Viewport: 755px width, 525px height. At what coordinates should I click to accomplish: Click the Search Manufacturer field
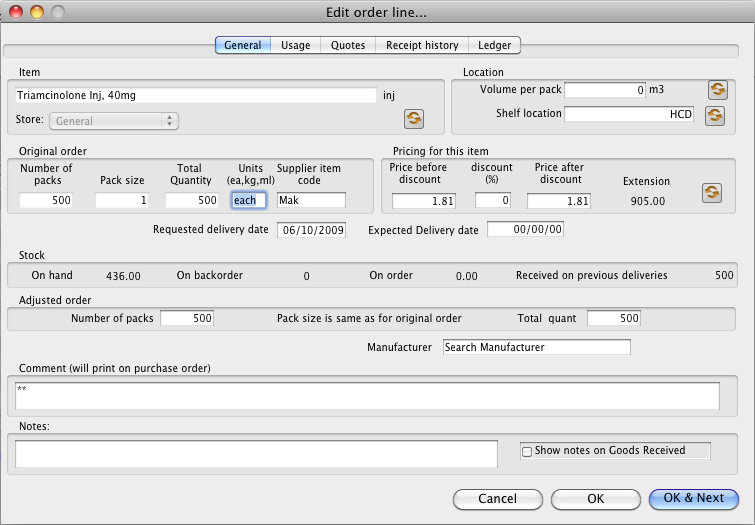536,347
